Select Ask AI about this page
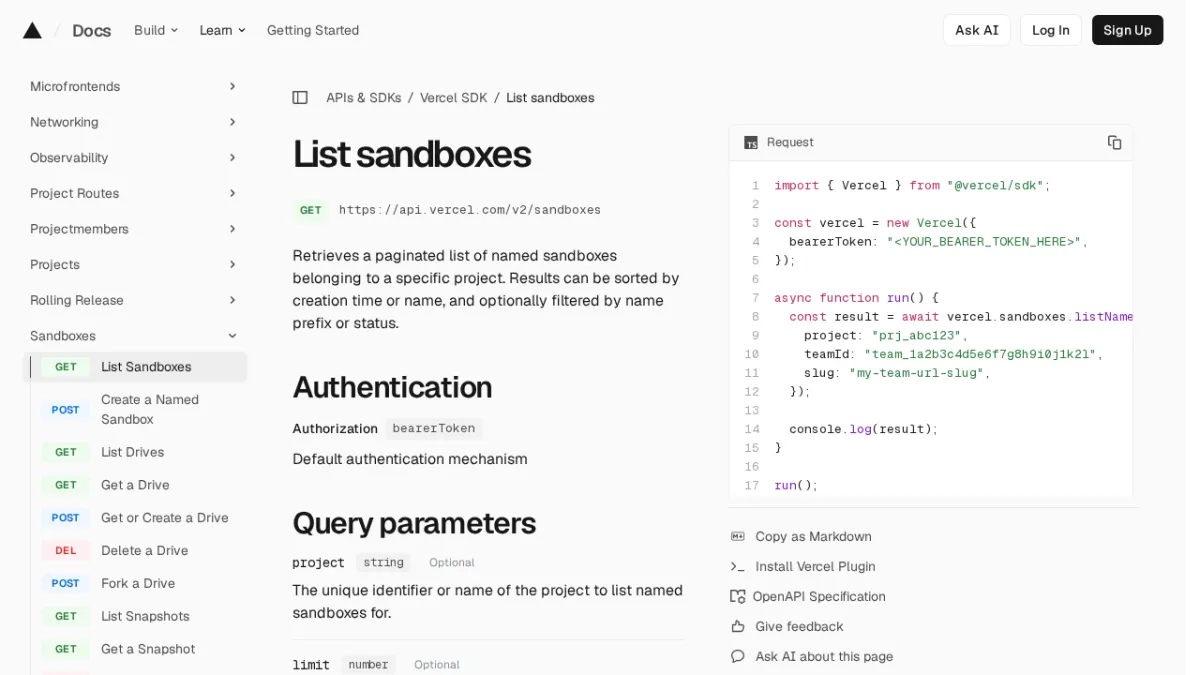The width and height of the screenshot is (1200, 675). click(x=824, y=657)
